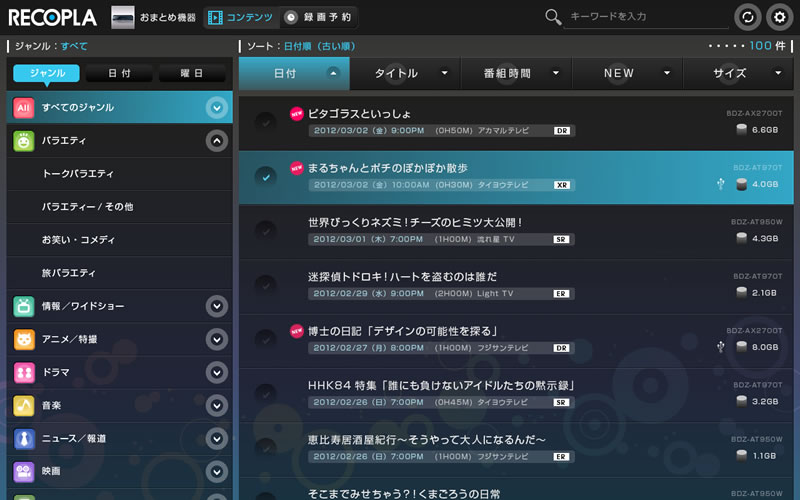
Task: Click the All genres icon
Action: point(23,108)
